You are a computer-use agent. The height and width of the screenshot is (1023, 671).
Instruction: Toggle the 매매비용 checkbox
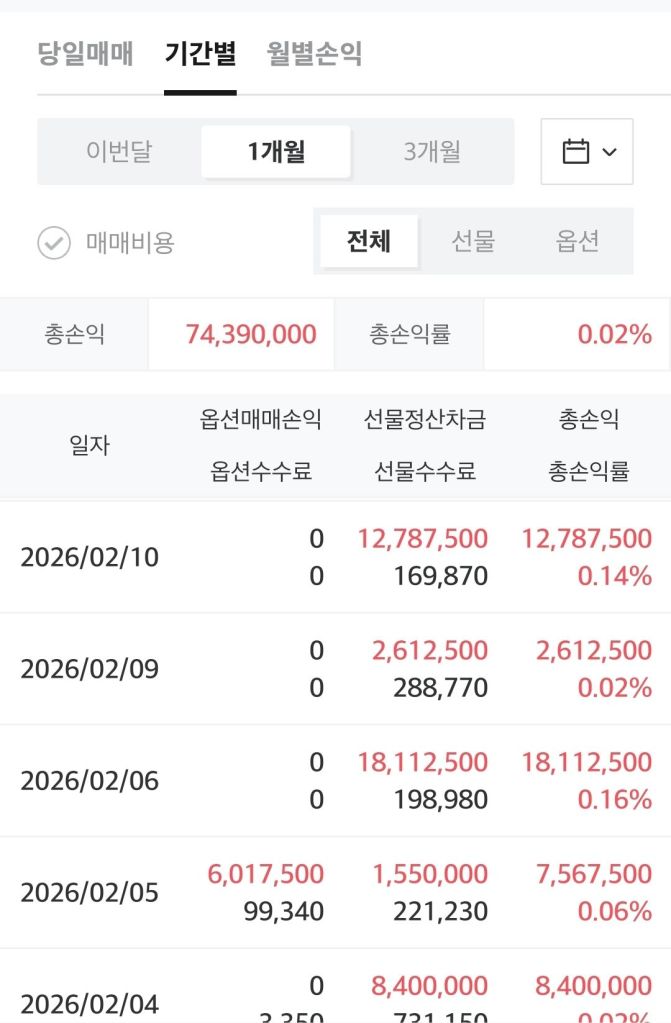[54, 242]
